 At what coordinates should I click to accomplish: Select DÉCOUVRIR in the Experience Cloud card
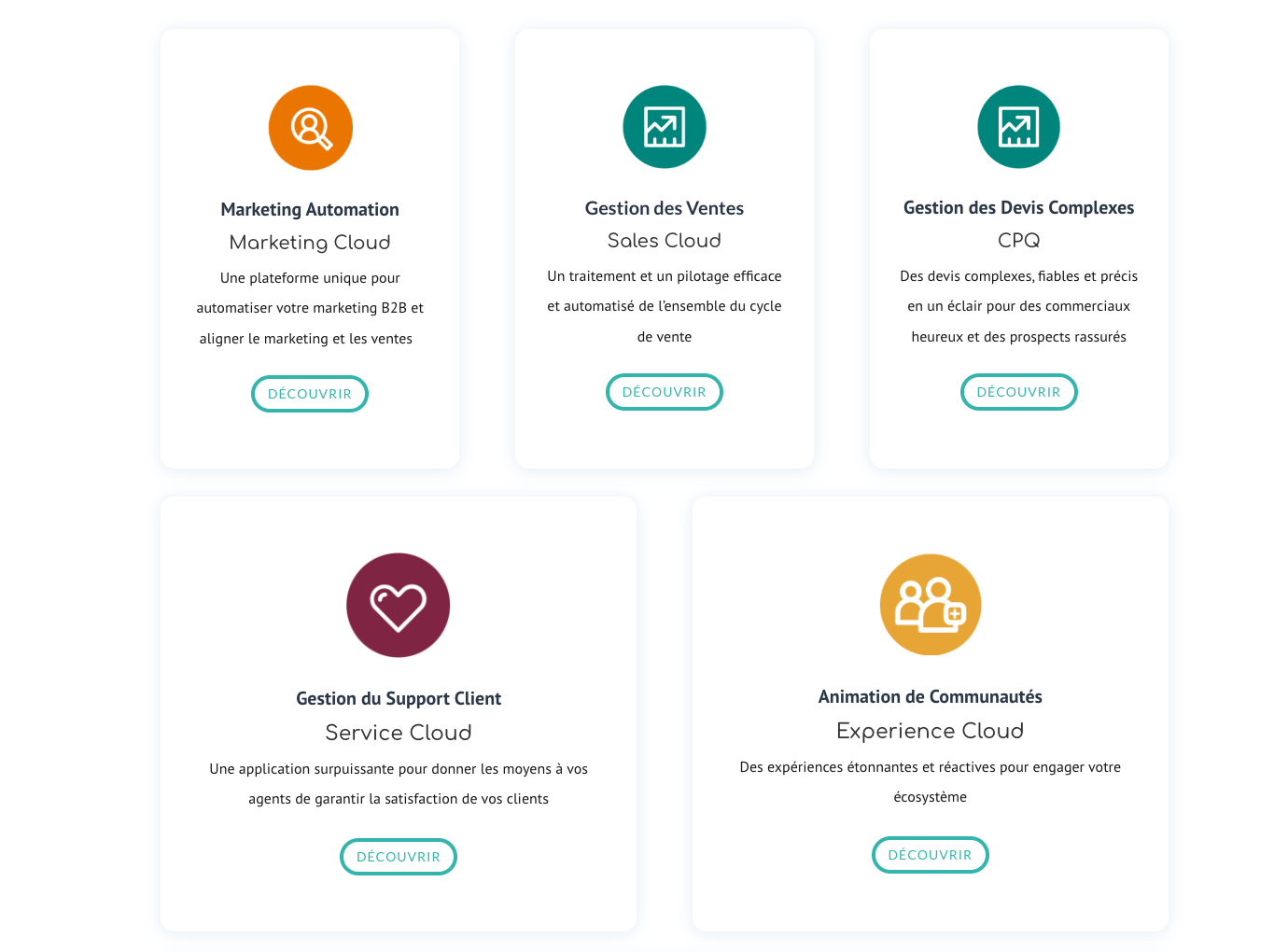[930, 855]
